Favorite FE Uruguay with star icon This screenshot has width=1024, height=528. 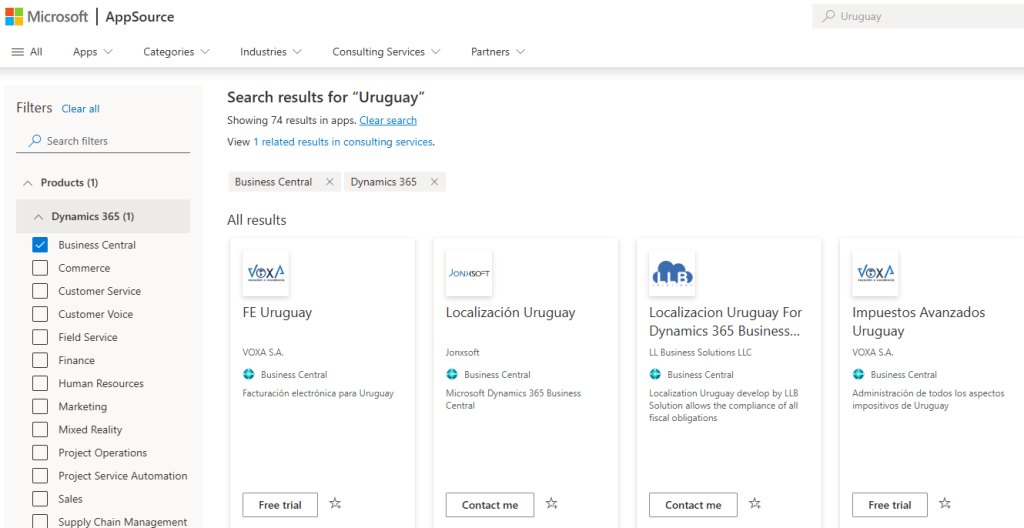point(335,504)
